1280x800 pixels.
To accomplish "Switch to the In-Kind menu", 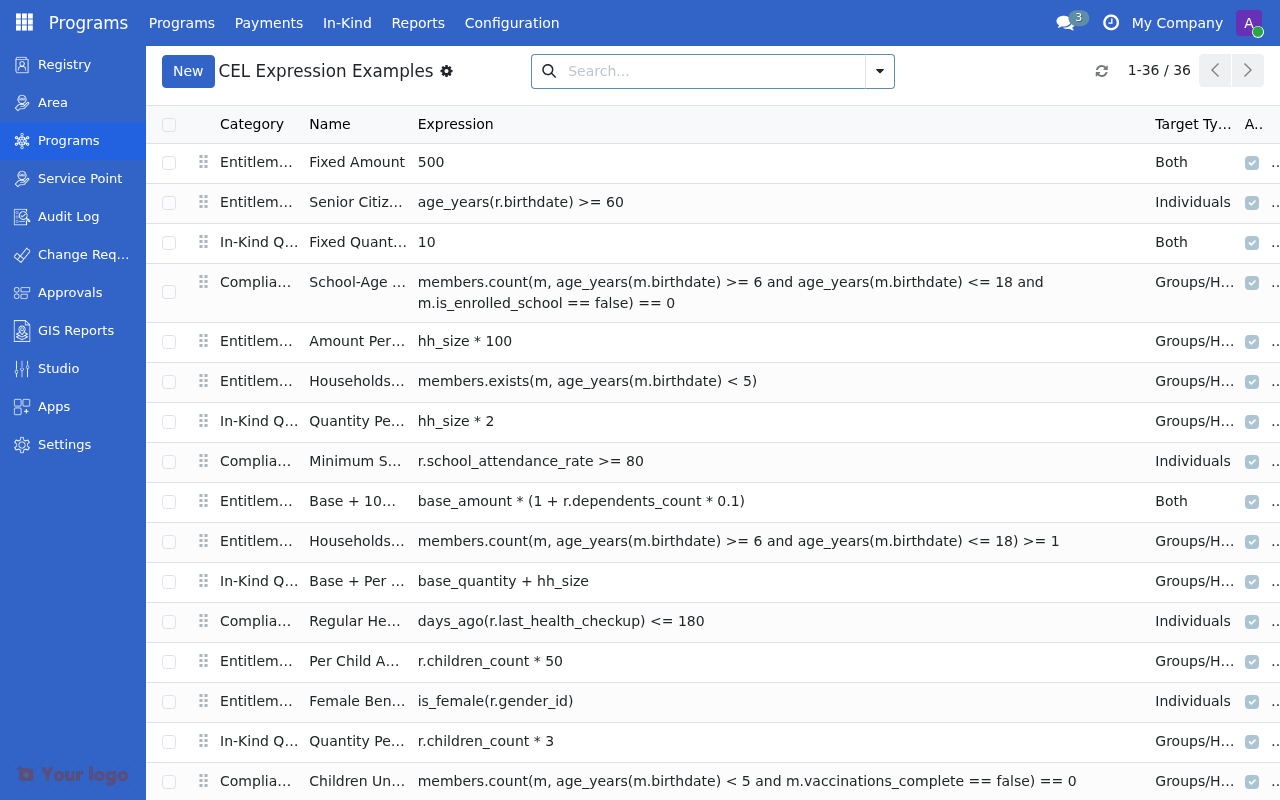I will tap(347, 22).
